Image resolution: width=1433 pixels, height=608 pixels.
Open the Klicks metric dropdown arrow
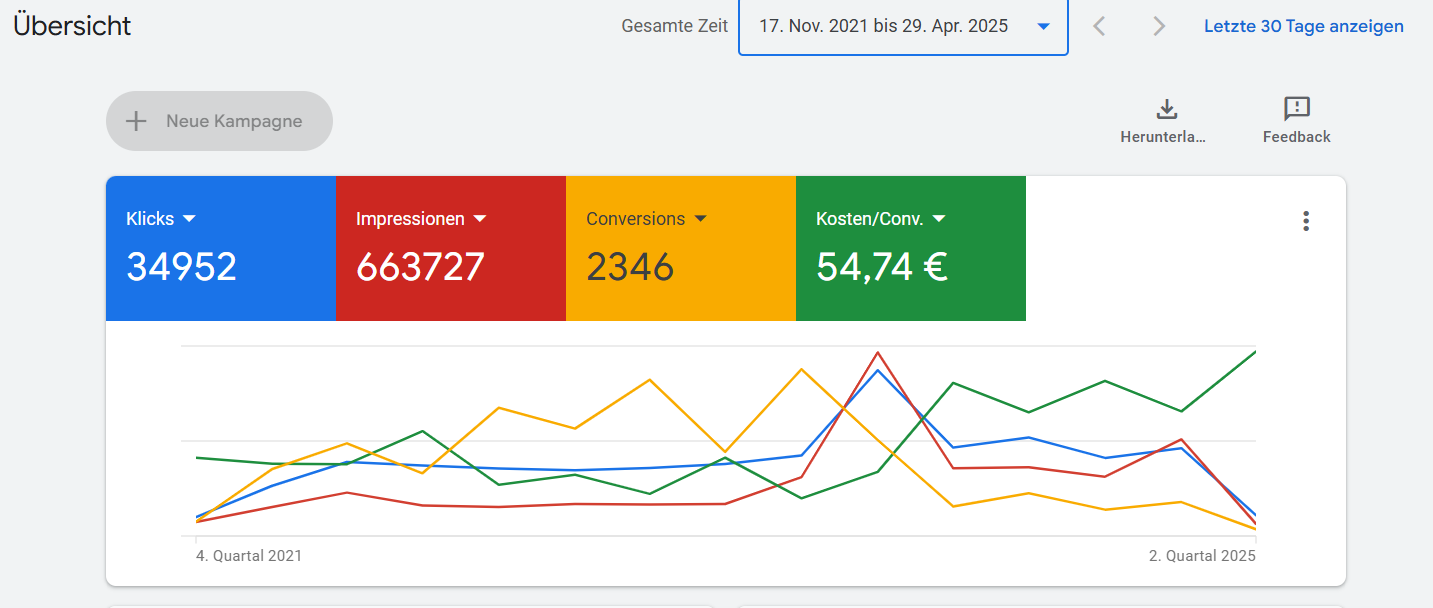(x=189, y=219)
